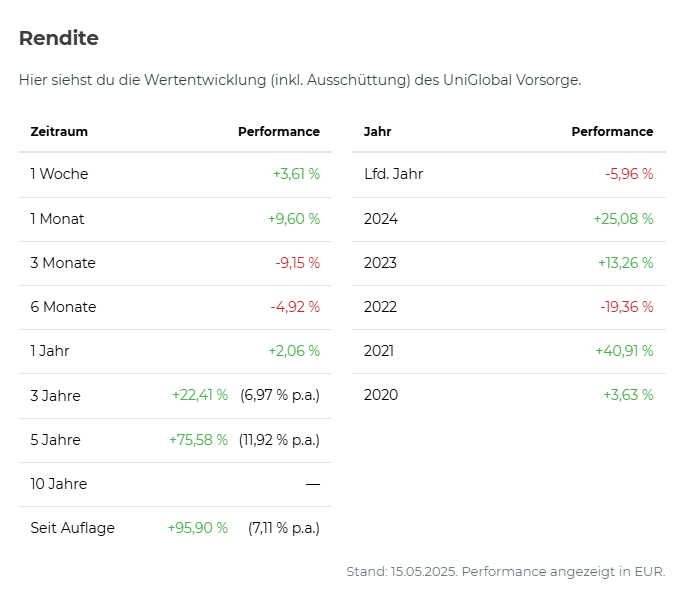This screenshot has width=684, height=610.
Task: Click the +25,08 % value for 2024
Action: click(626, 219)
